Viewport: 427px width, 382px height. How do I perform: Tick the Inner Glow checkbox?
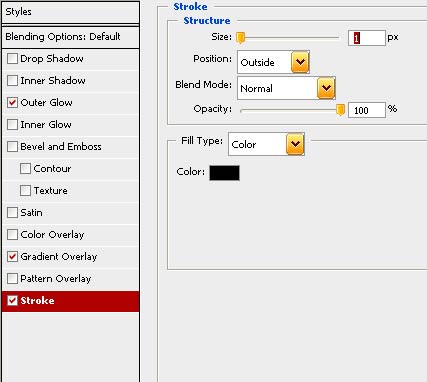[12, 125]
